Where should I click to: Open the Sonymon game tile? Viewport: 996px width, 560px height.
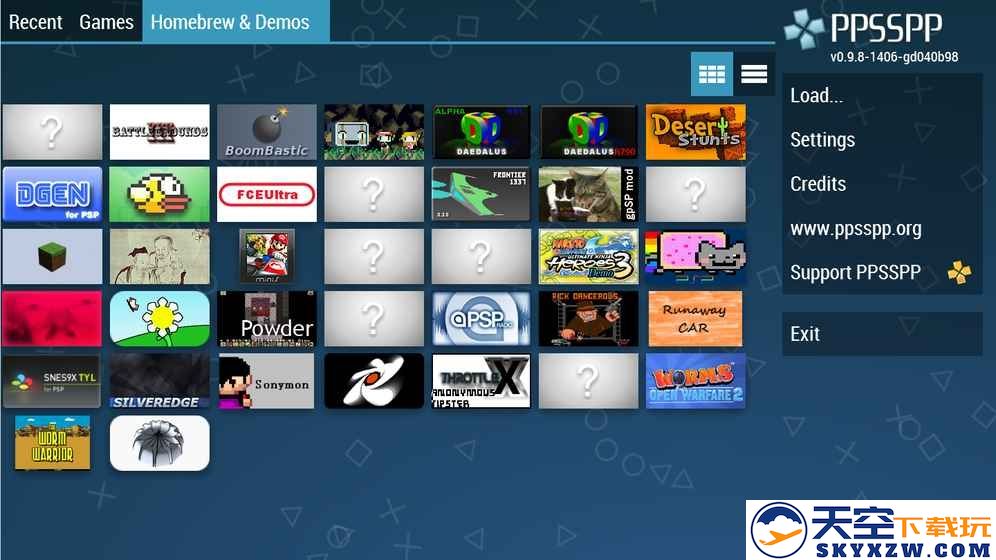point(267,381)
